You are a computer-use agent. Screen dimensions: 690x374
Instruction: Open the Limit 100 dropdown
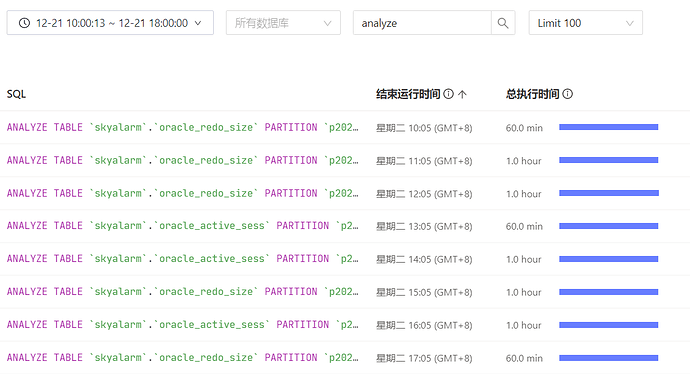click(x=586, y=23)
